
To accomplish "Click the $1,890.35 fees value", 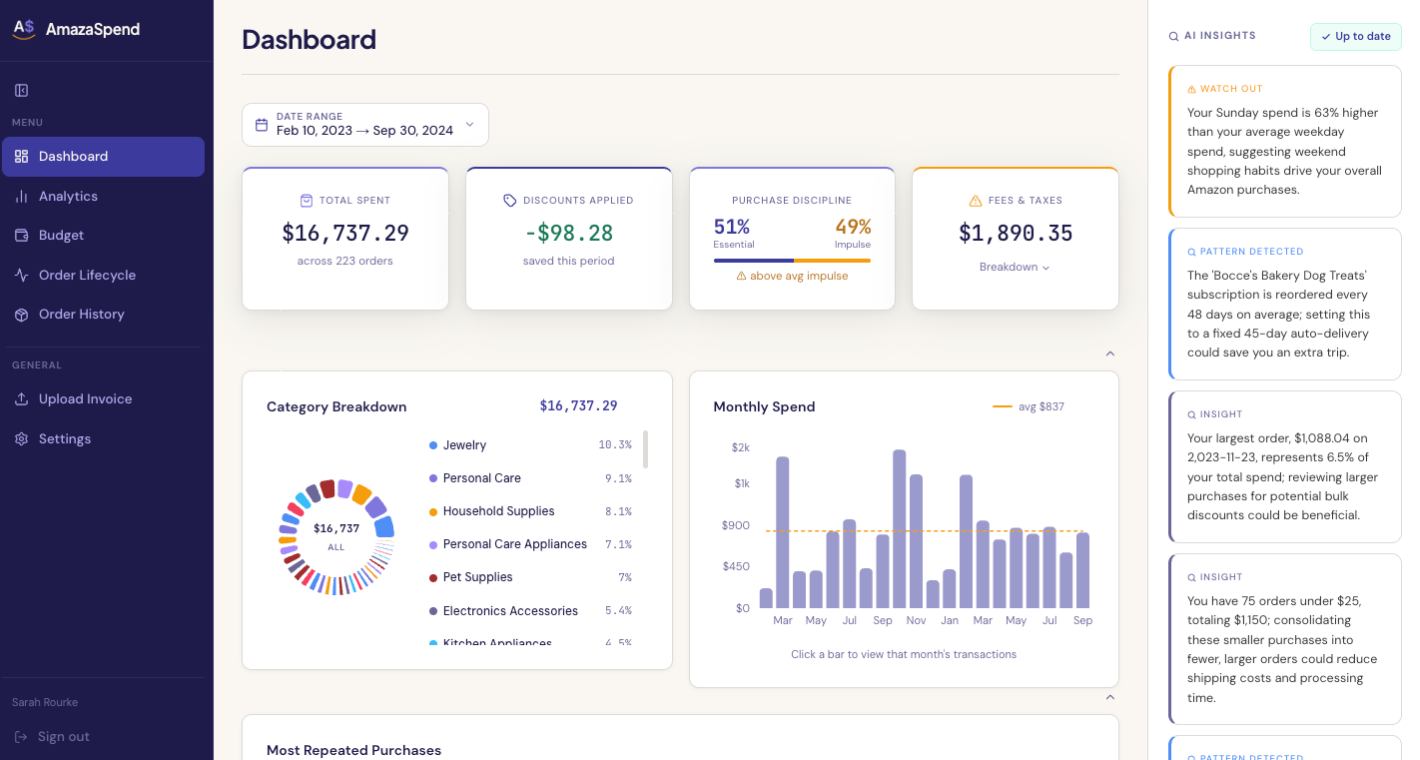I will pos(1015,233).
